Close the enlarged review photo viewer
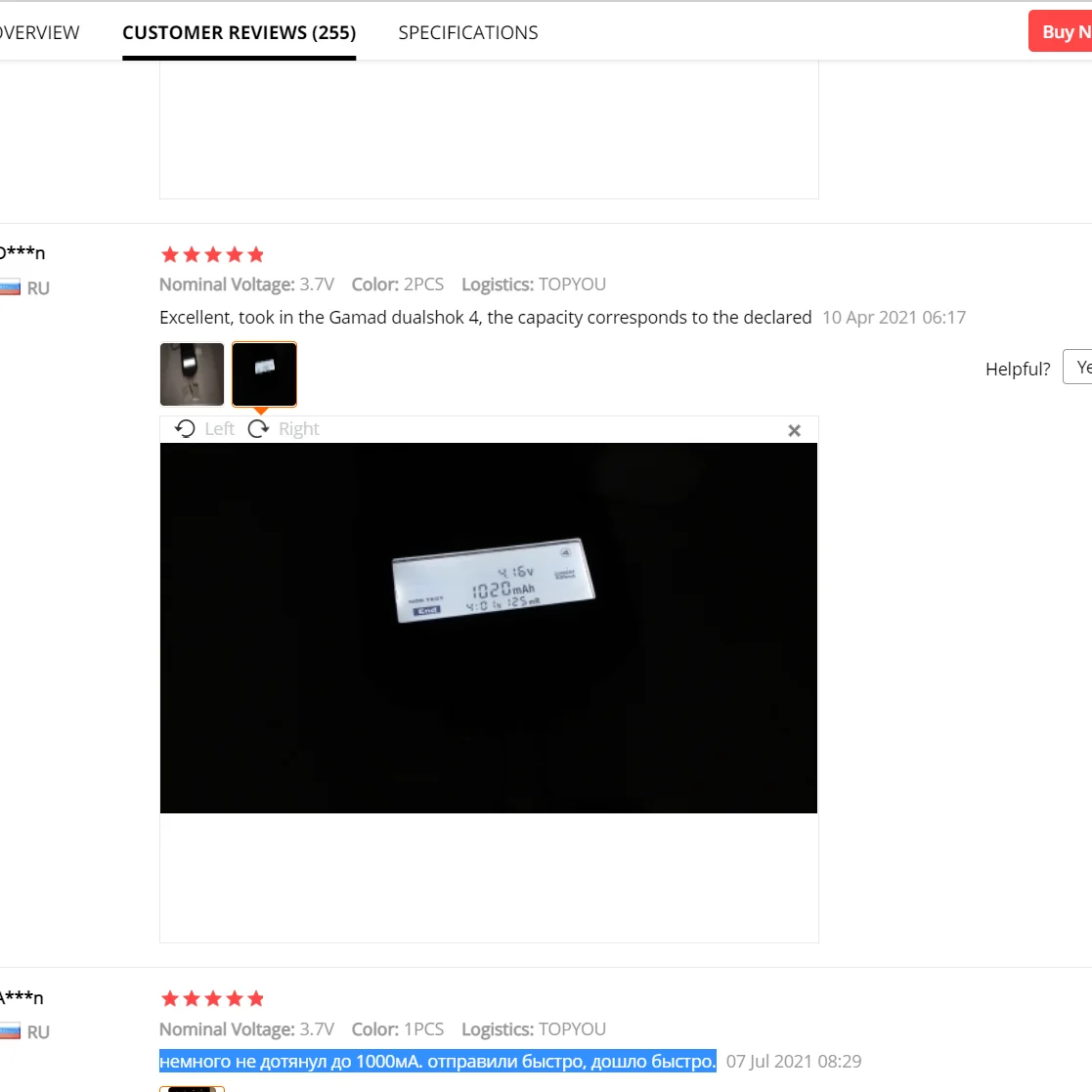 pyautogui.click(x=794, y=430)
